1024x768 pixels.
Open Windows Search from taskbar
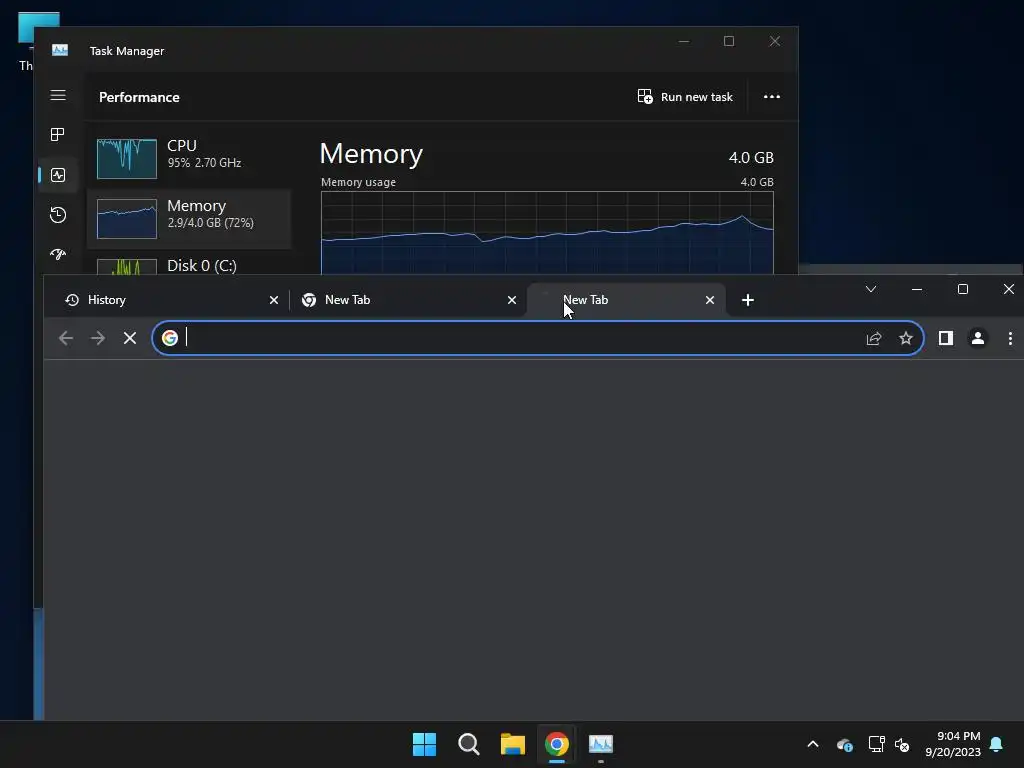pos(469,744)
